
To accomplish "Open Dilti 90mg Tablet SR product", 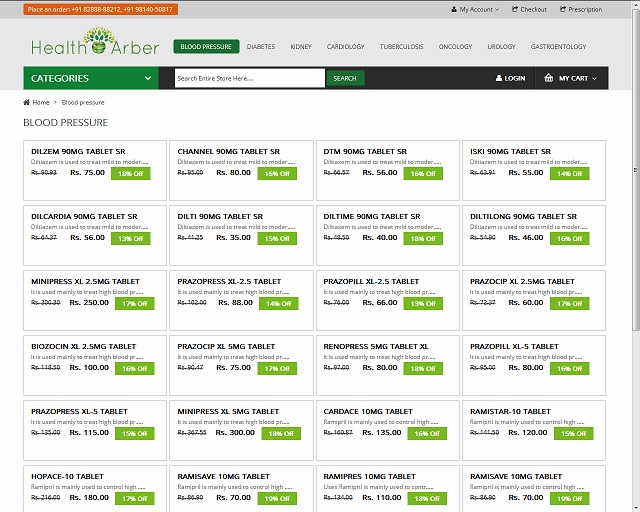I will click(220, 216).
